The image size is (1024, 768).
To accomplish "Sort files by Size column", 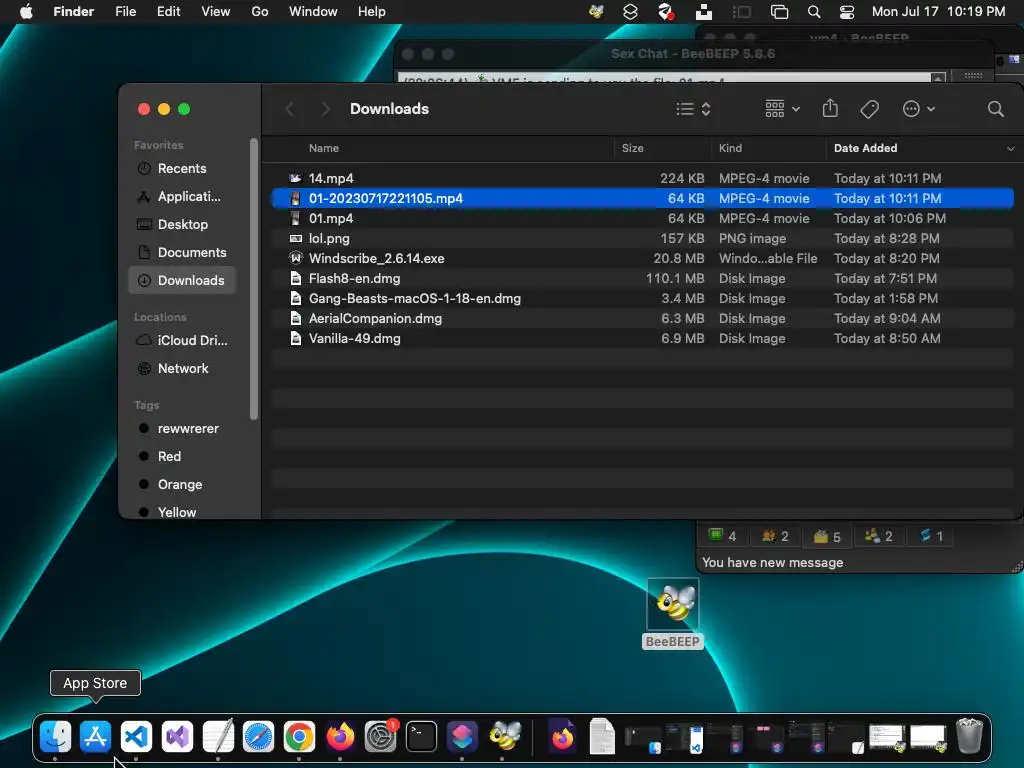I will [x=632, y=148].
